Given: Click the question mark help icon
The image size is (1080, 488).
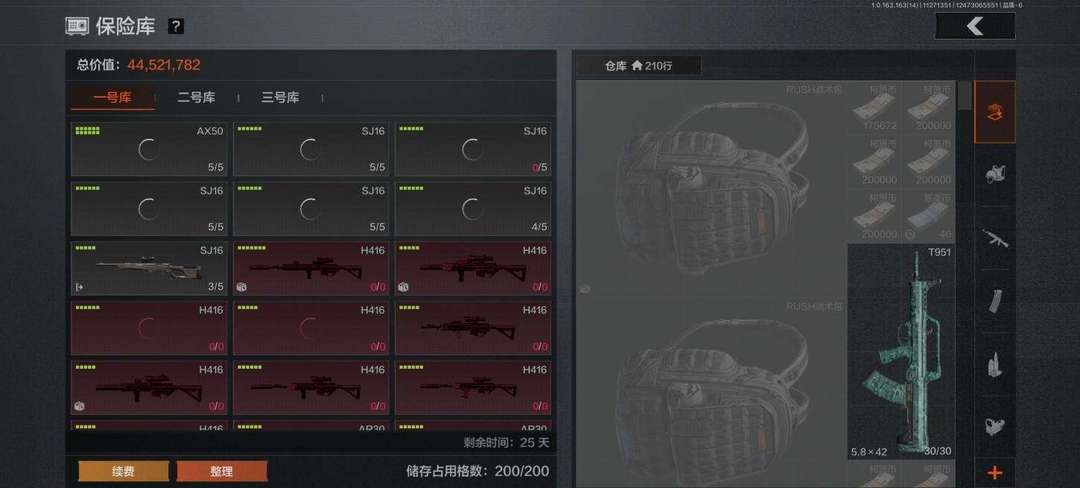Looking at the screenshot, I should coord(176,27).
